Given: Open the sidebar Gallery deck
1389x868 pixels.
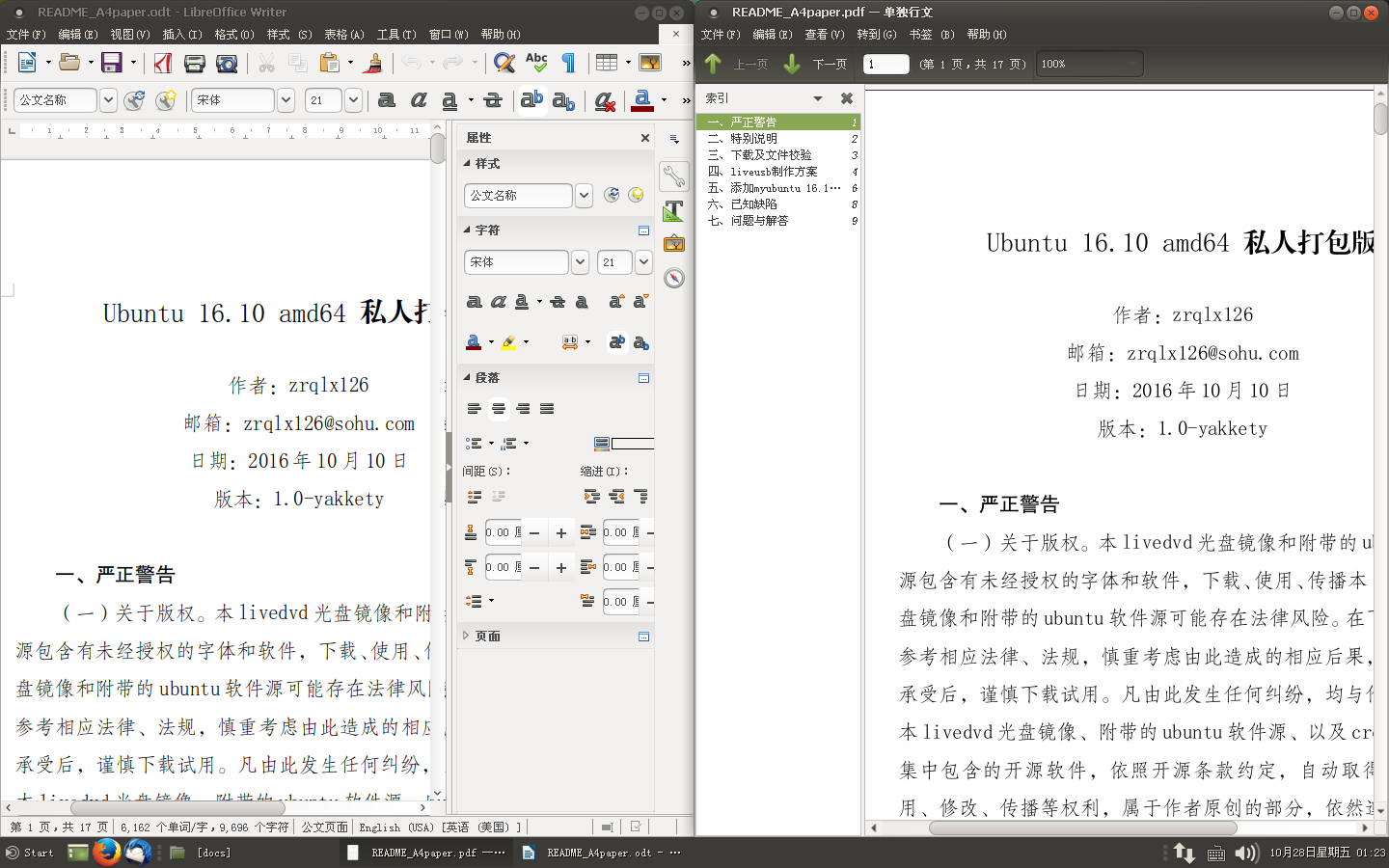Looking at the screenshot, I should pos(673,244).
